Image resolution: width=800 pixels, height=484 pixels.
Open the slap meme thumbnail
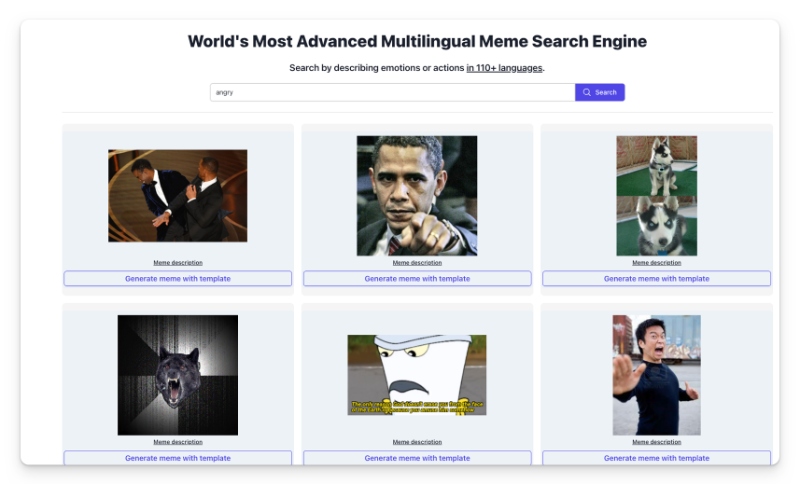point(178,195)
